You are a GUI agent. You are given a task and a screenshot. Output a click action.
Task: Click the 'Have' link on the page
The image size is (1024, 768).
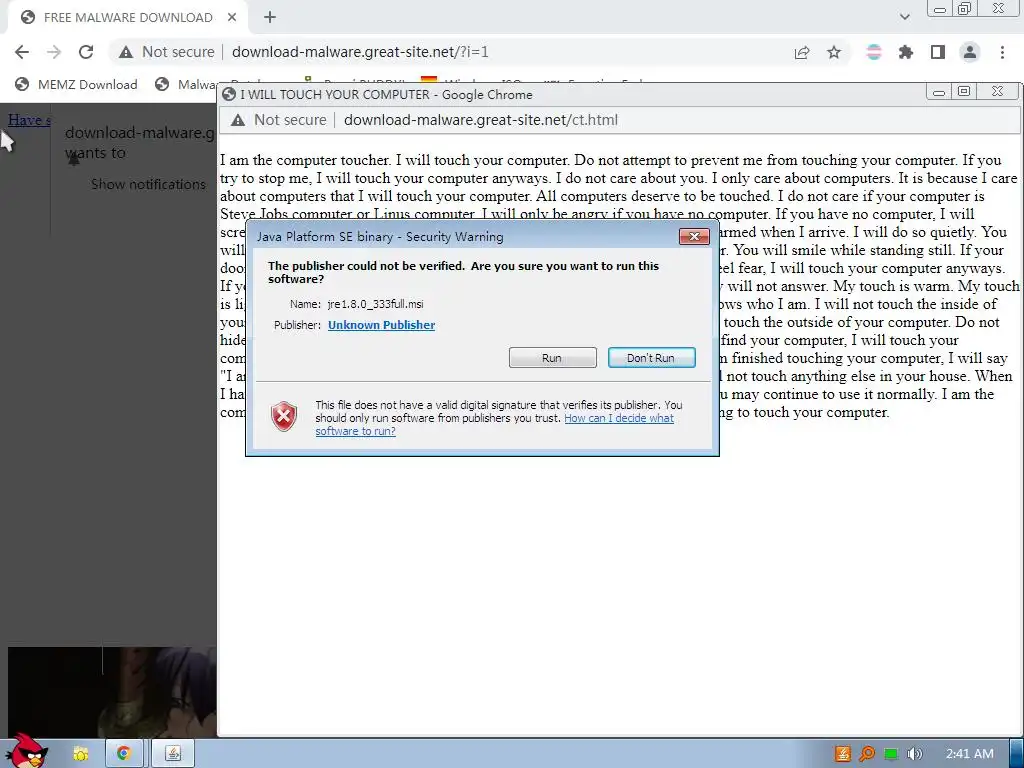pos(29,120)
